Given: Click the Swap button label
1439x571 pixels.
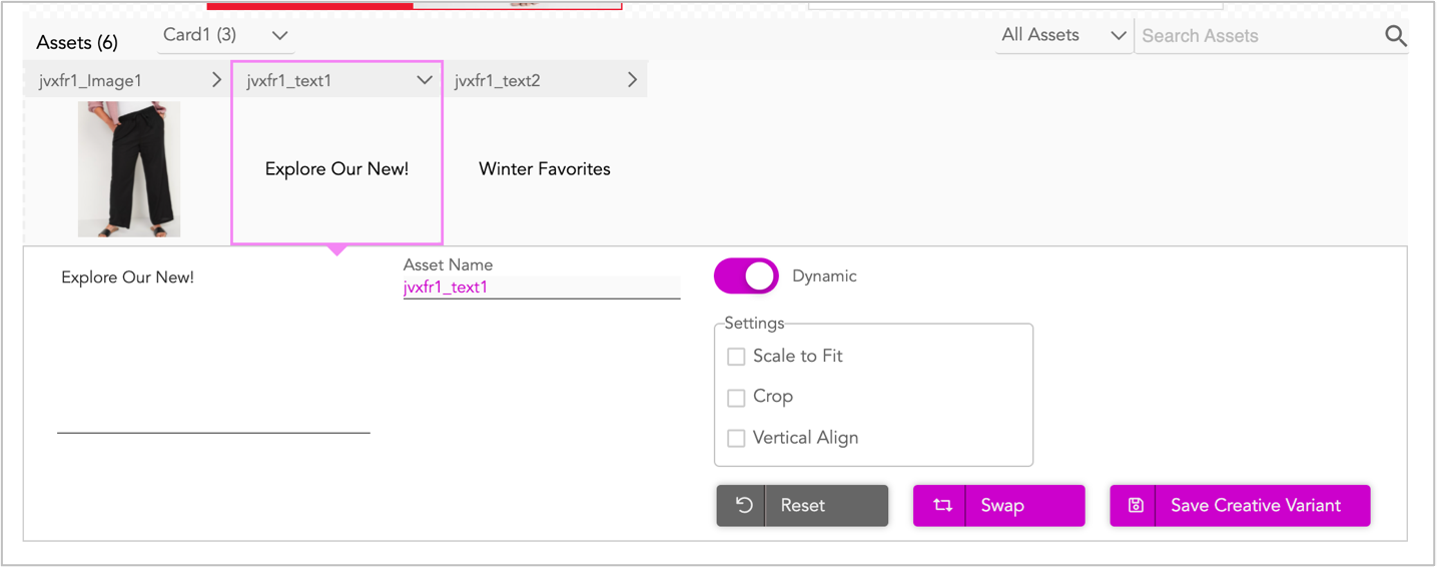Looking at the screenshot, I should tap(1002, 505).
